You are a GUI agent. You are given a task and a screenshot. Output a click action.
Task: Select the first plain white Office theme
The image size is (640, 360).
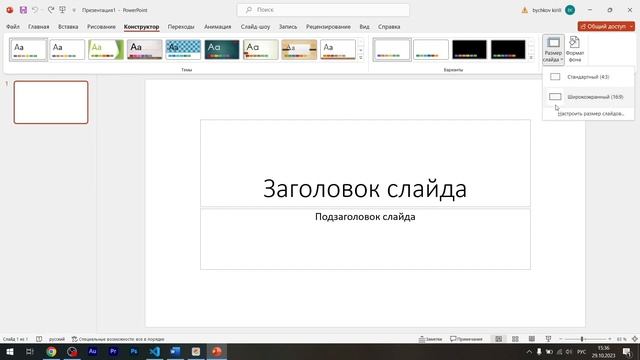click(29, 49)
